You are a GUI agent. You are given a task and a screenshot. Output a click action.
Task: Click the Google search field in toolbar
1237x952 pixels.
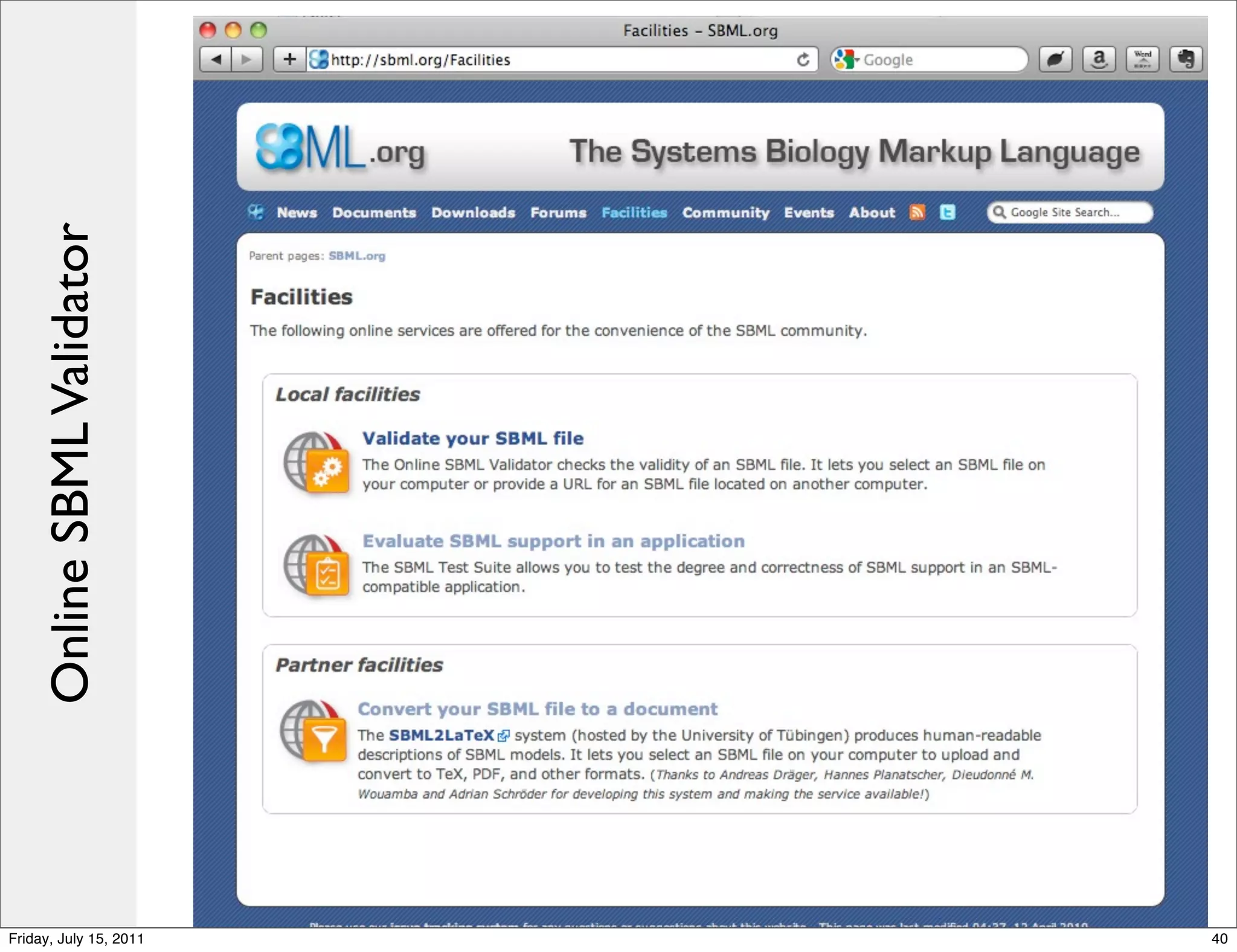929,59
